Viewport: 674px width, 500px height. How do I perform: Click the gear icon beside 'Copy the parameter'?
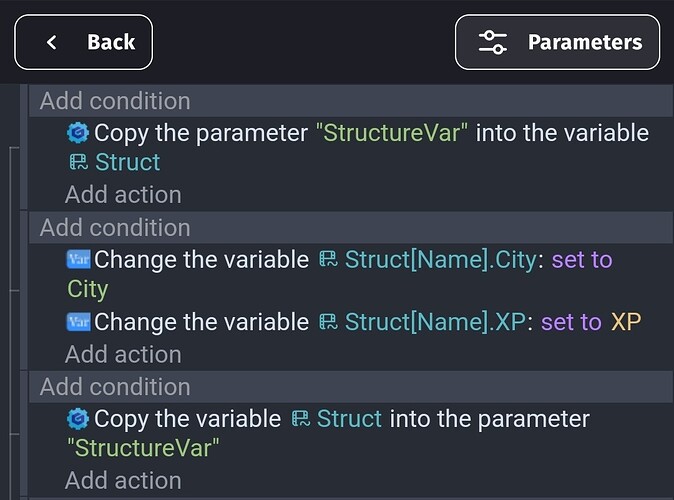78,132
